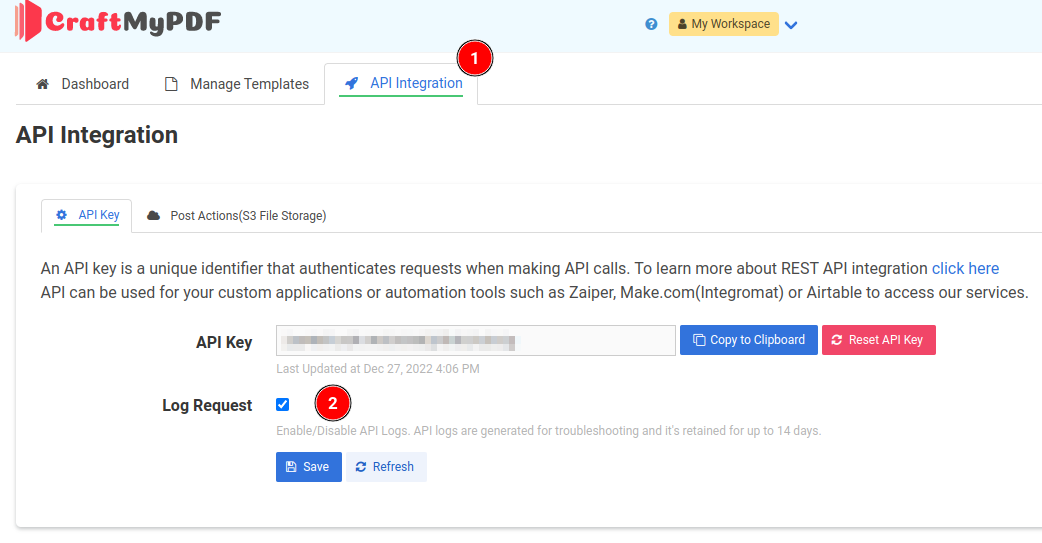Image resolution: width=1042 pixels, height=543 pixels.
Task: Expand the workspace chevron dropdown
Action: click(791, 25)
